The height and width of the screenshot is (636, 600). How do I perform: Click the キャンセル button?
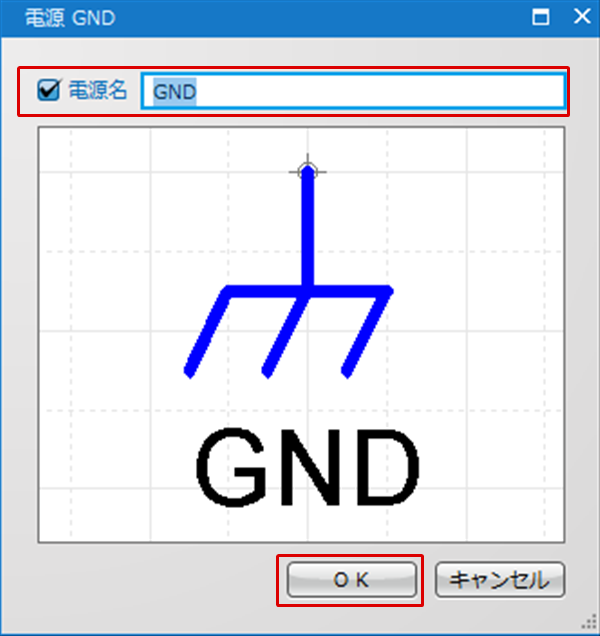[499, 580]
